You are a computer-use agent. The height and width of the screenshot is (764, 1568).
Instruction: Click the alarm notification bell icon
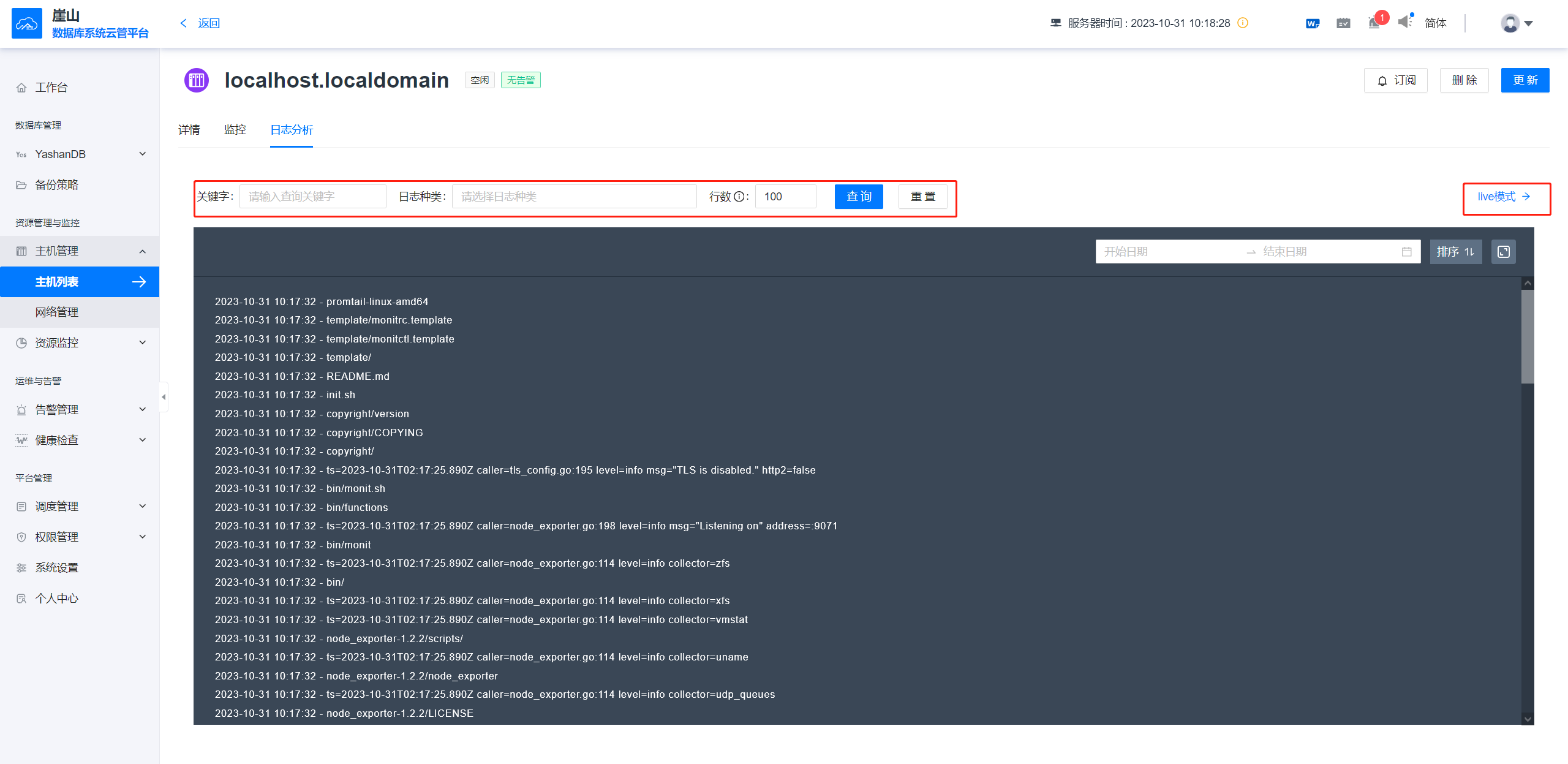[1374, 23]
